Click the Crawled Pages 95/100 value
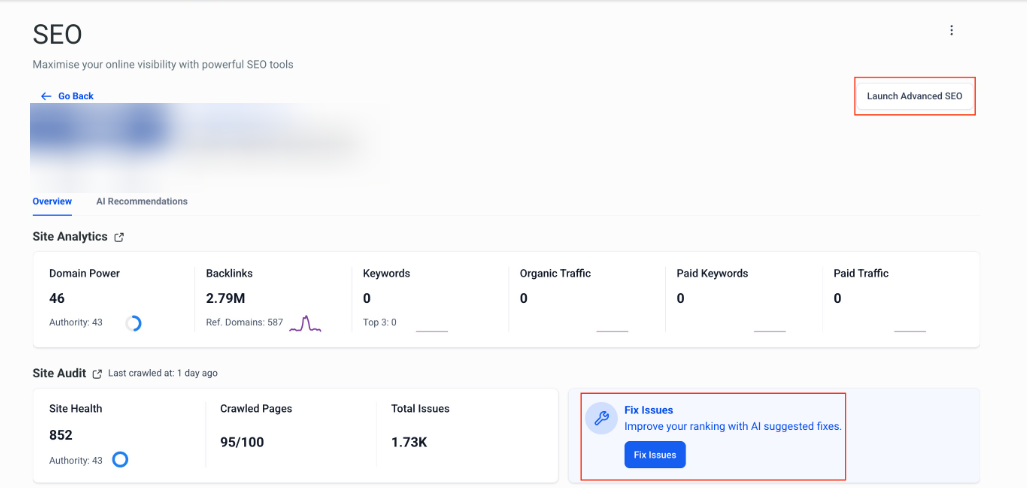The height and width of the screenshot is (488, 1027). [x=242, y=442]
